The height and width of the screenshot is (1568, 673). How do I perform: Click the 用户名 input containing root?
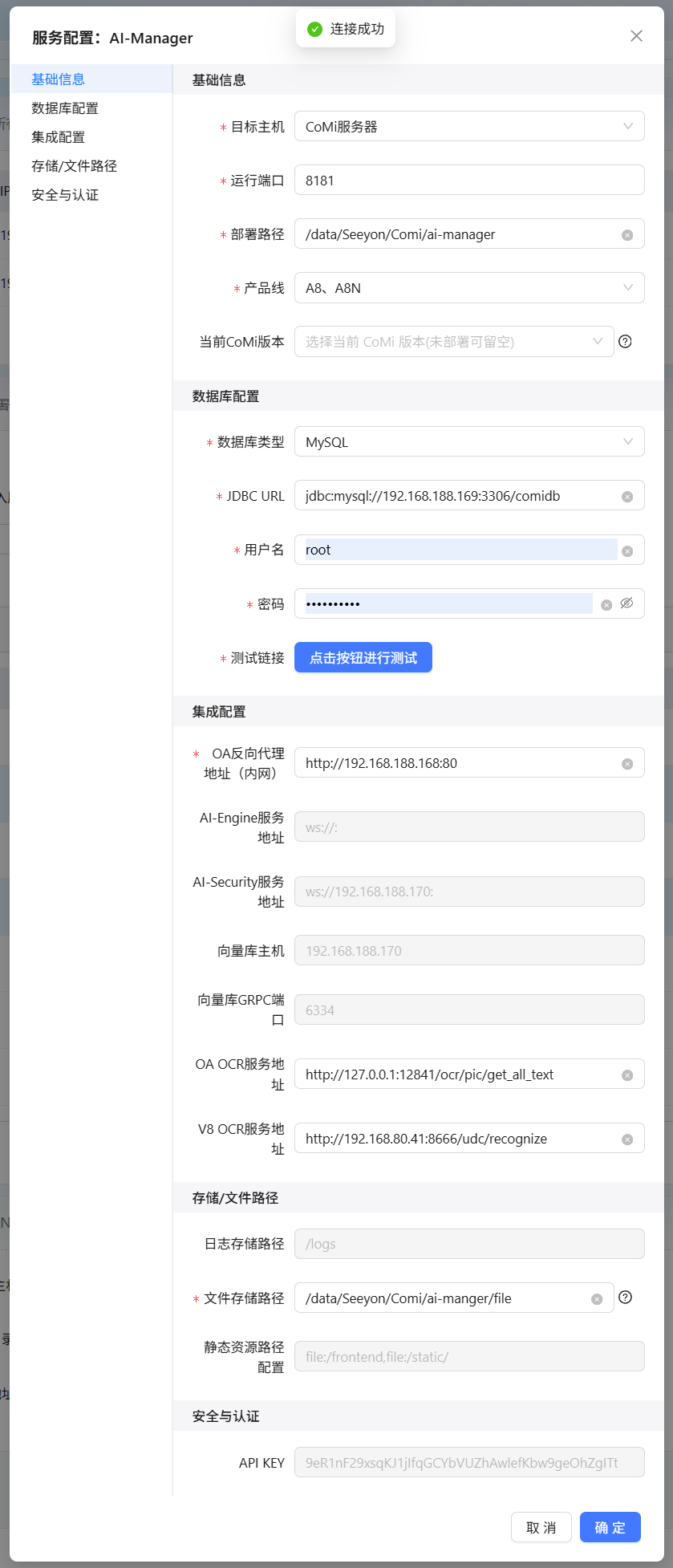coord(469,550)
